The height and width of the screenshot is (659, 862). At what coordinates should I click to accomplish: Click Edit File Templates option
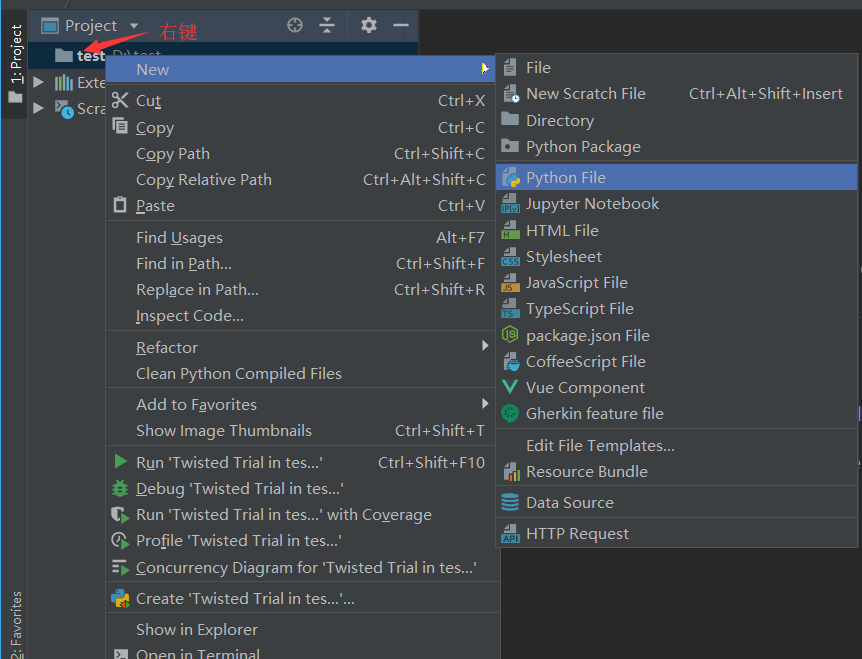[x=600, y=446]
